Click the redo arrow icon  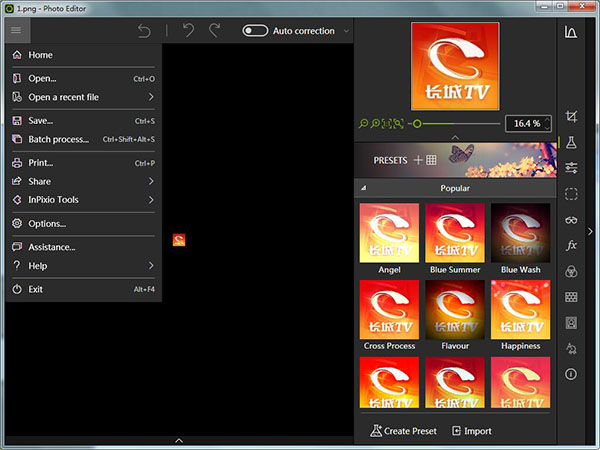pos(215,30)
